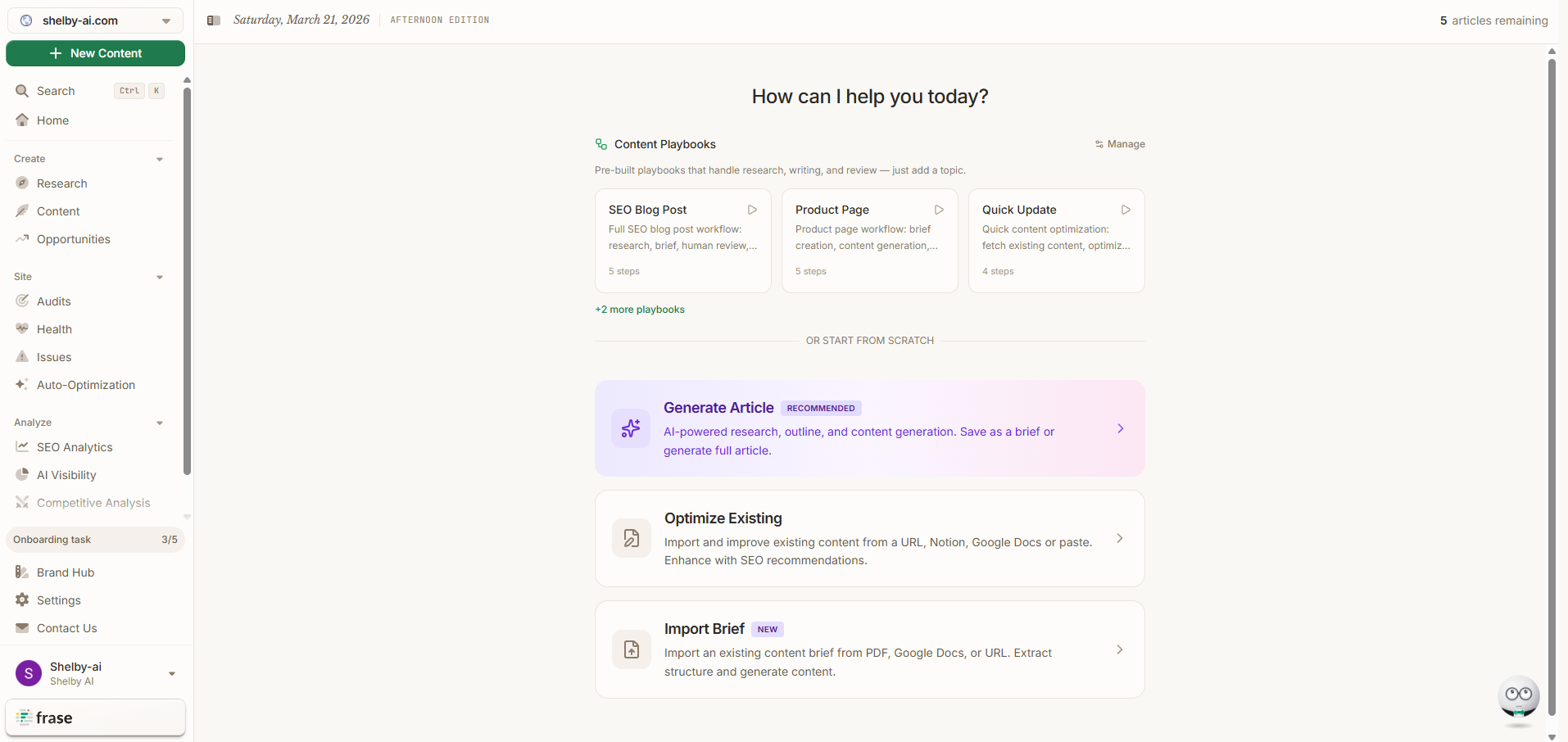Click the New Content button
1568x742 pixels.
(x=95, y=52)
